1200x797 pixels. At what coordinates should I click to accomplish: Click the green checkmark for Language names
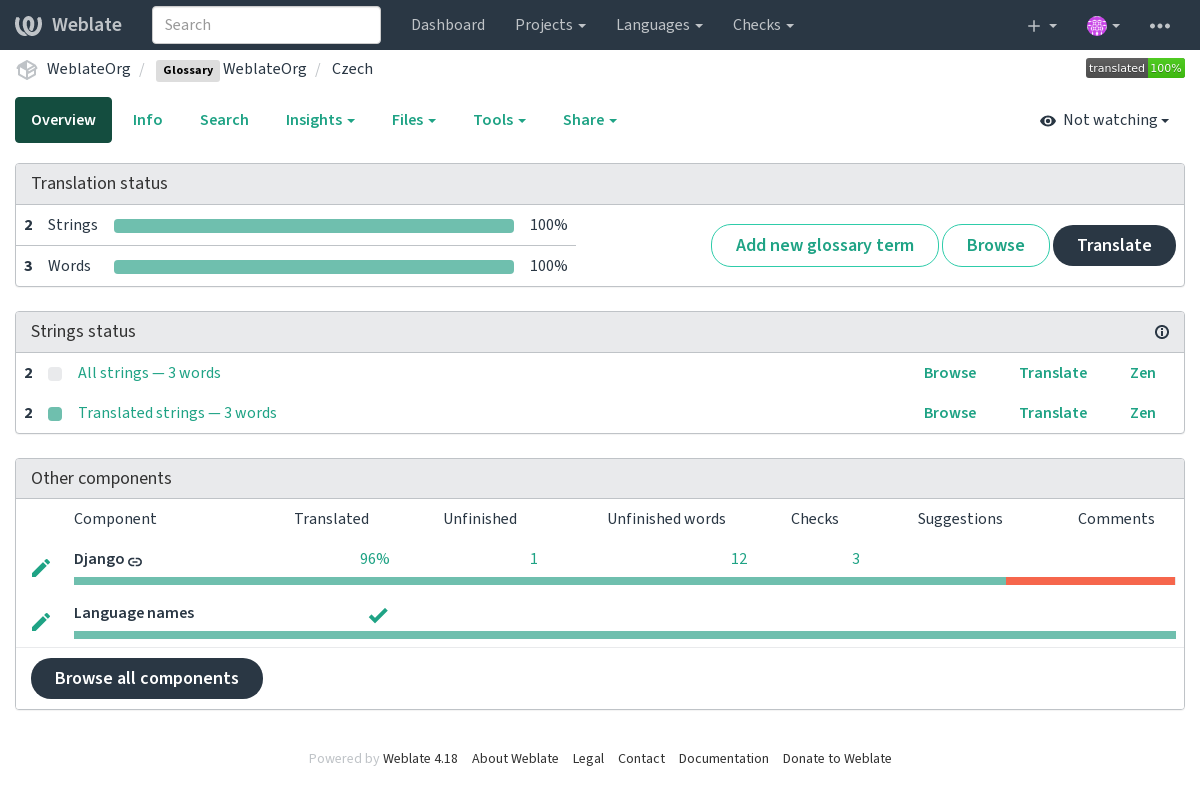coord(378,615)
